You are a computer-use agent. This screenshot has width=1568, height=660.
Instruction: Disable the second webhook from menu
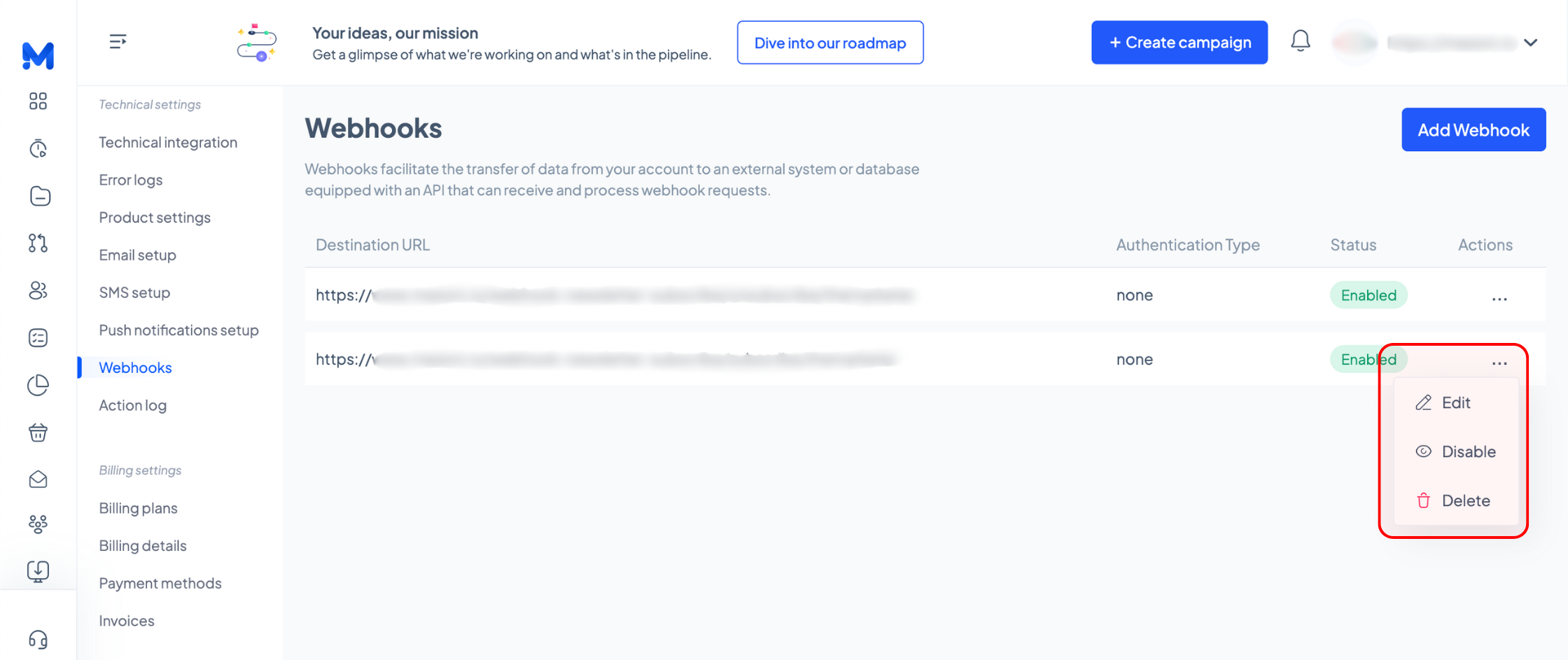click(x=1455, y=451)
